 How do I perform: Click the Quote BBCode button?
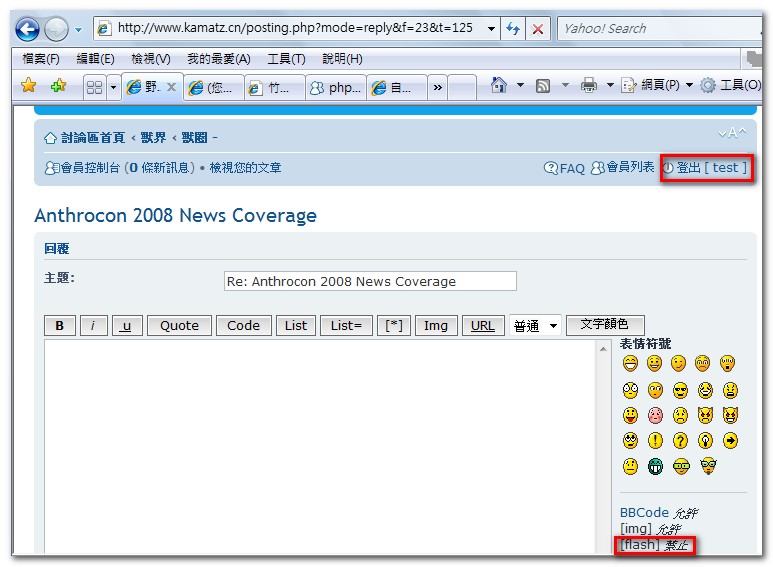pyautogui.click(x=179, y=325)
